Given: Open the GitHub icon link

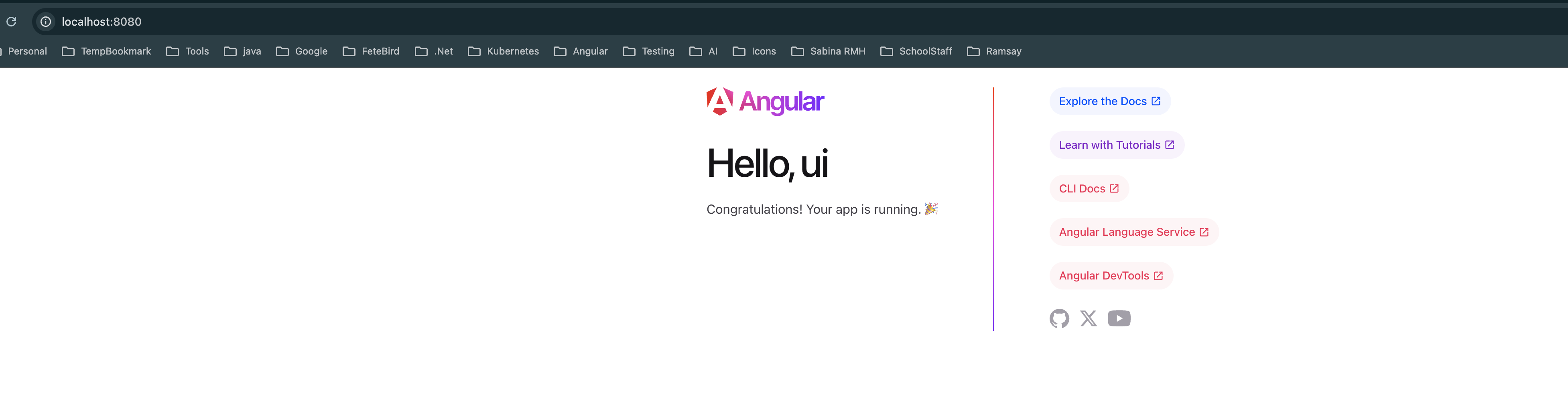Looking at the screenshot, I should pyautogui.click(x=1059, y=318).
